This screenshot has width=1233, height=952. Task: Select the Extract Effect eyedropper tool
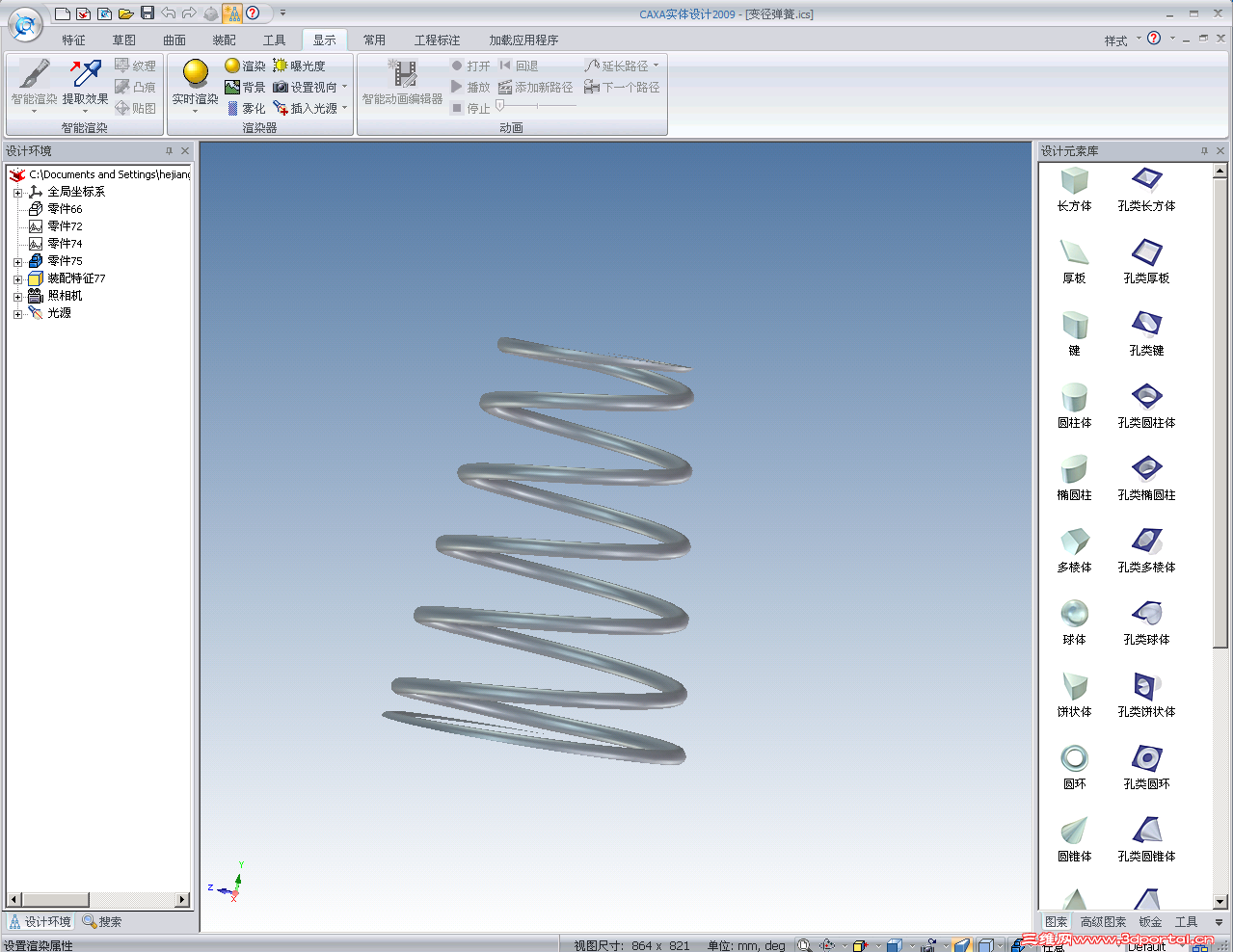point(85,74)
